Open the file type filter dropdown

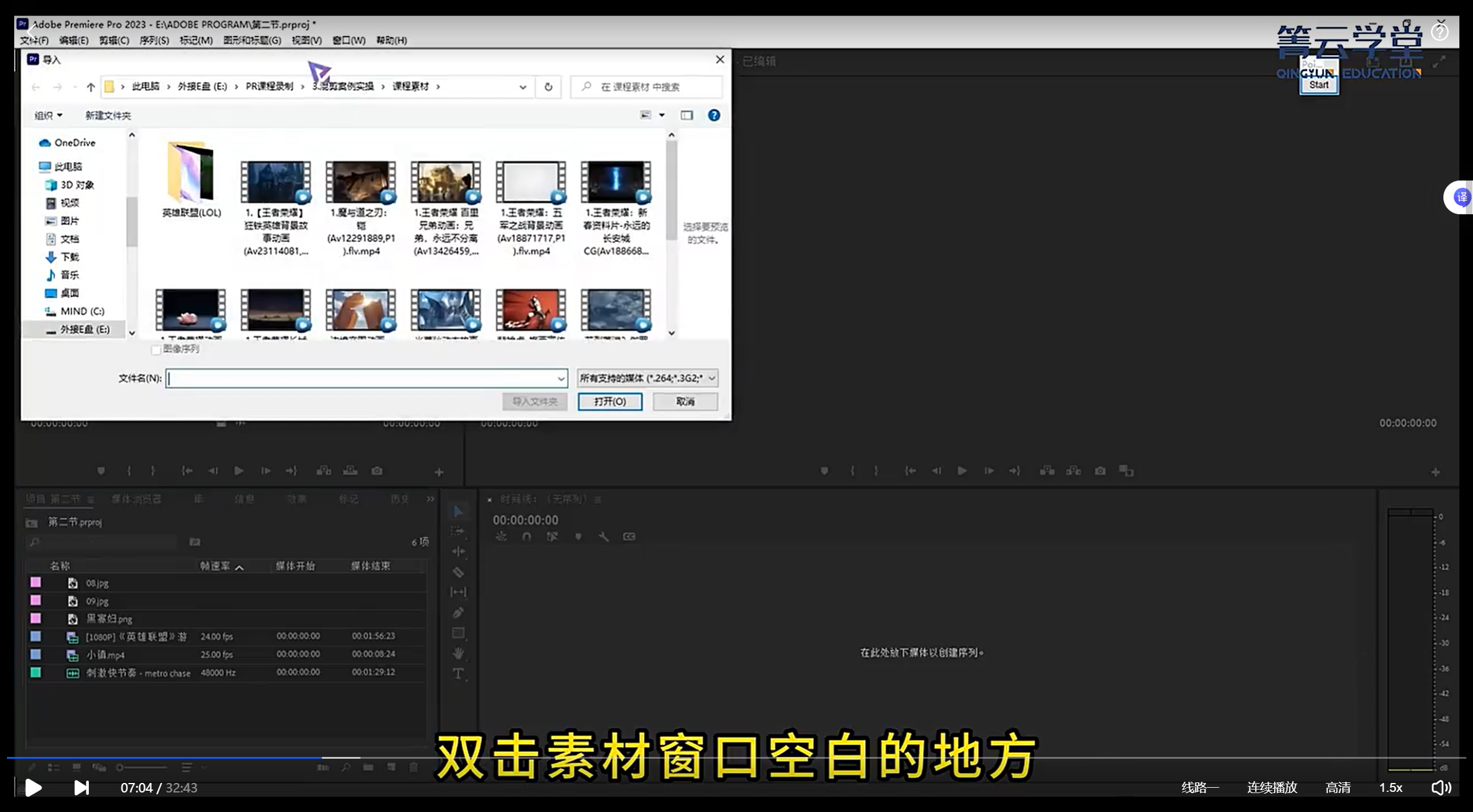[648, 378]
